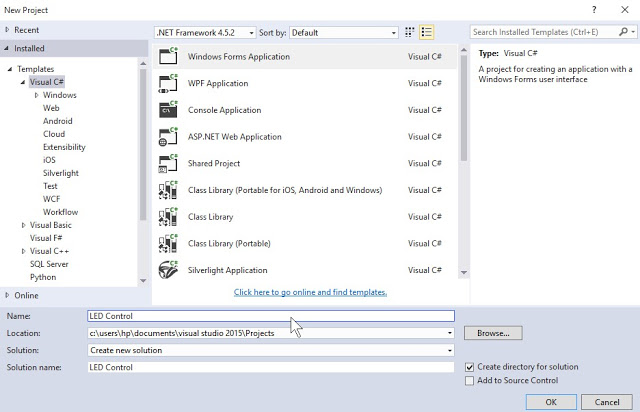
Task: Select Console Application template name
Action: click(224, 110)
